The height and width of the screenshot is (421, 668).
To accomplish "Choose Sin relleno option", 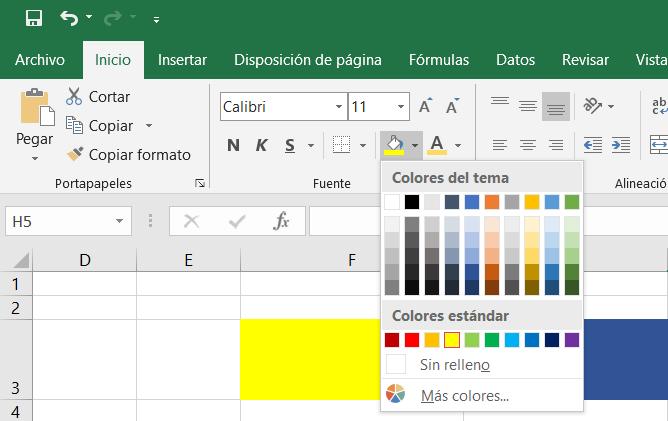I will coord(454,365).
